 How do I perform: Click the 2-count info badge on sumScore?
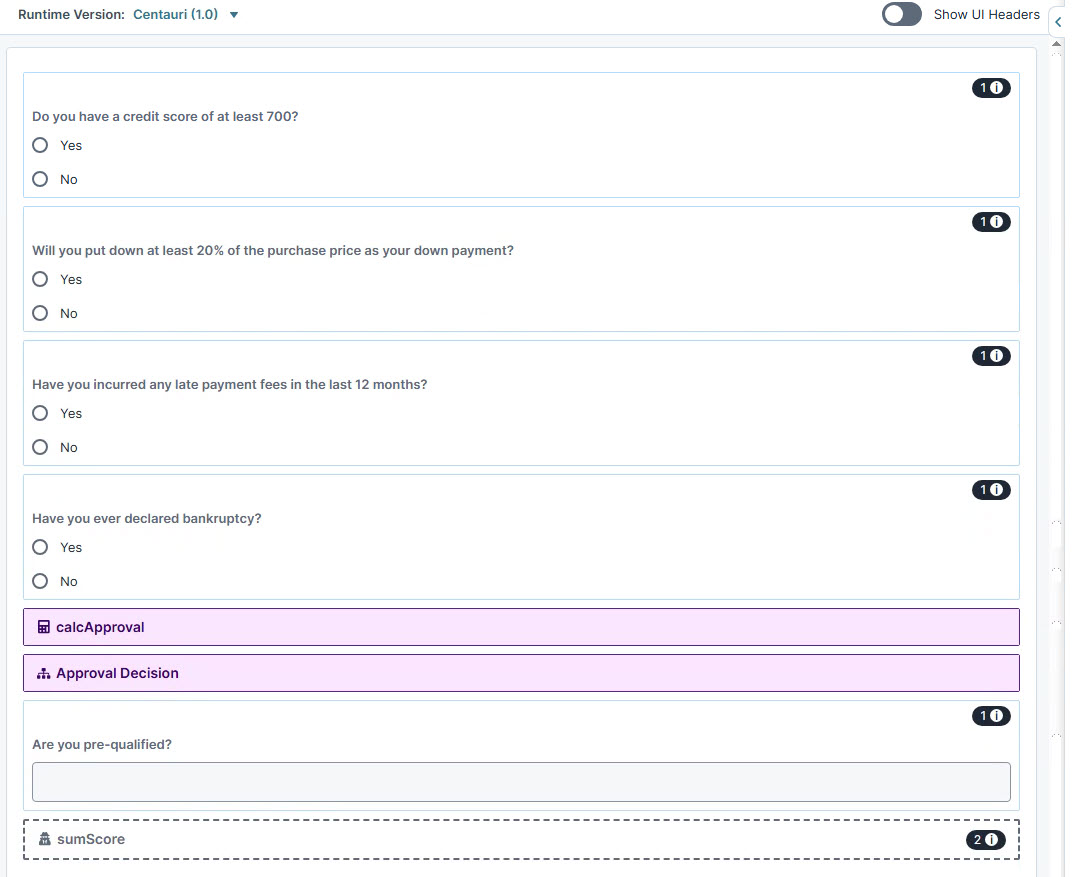987,839
